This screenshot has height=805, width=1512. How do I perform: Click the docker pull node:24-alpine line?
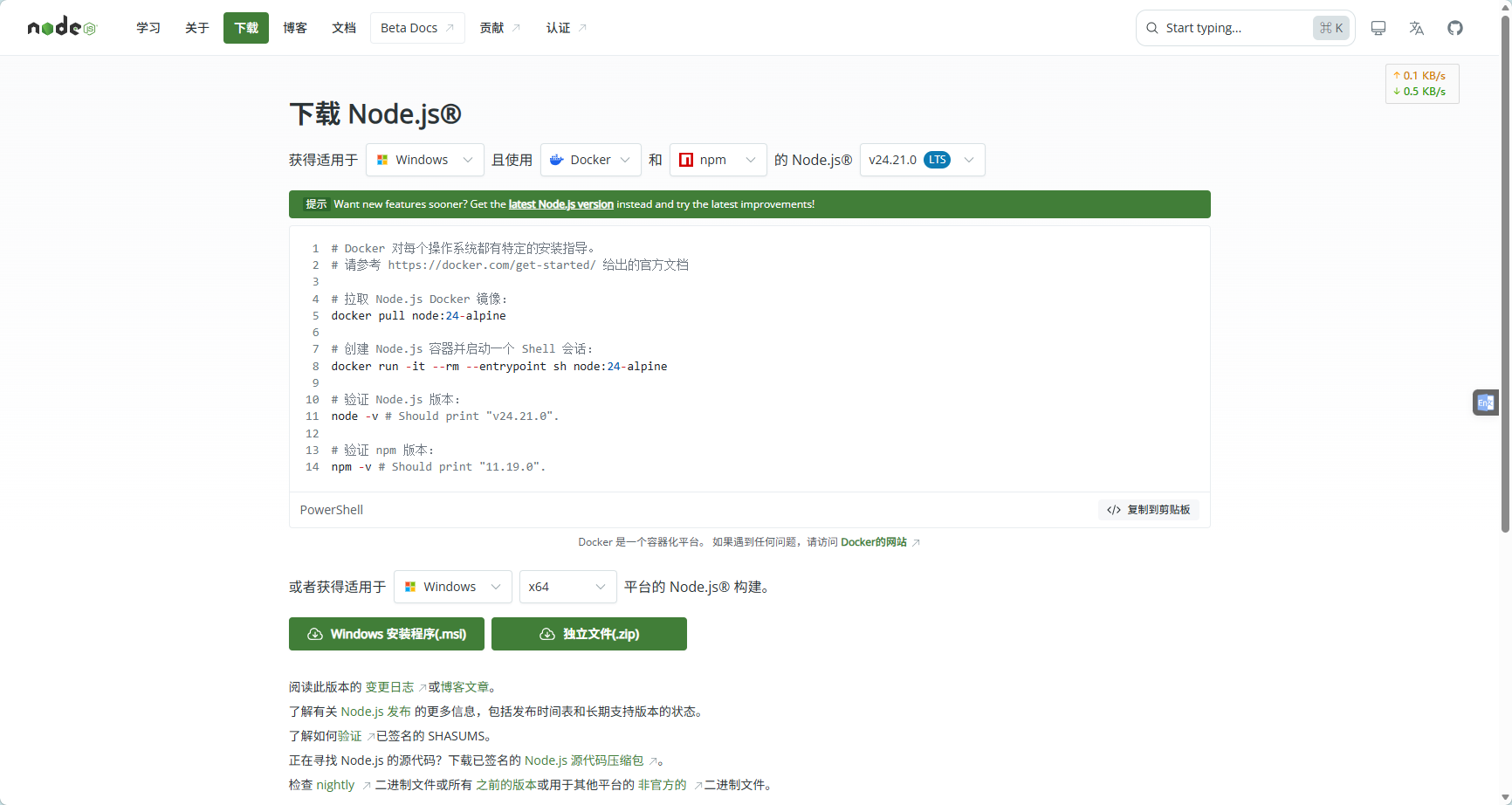[x=418, y=316]
